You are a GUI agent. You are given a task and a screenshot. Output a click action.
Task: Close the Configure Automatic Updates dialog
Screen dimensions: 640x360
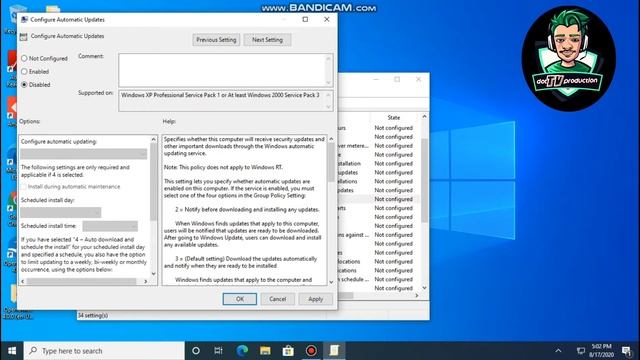tap(327, 19)
